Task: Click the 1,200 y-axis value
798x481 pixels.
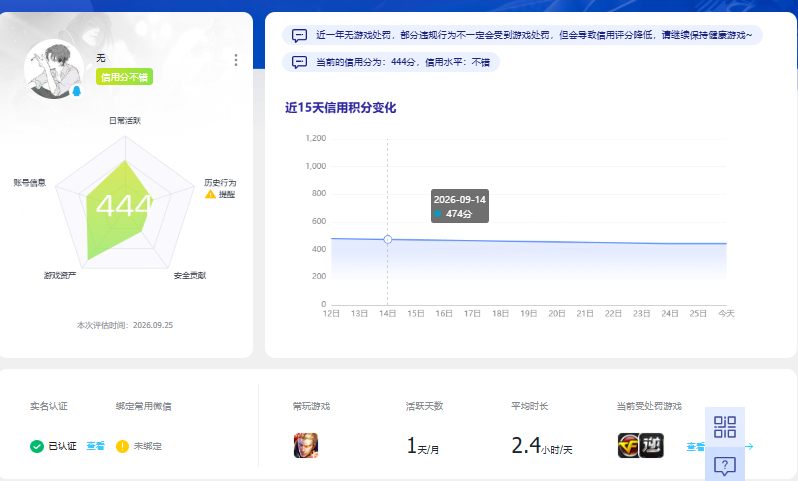Action: 316,138
